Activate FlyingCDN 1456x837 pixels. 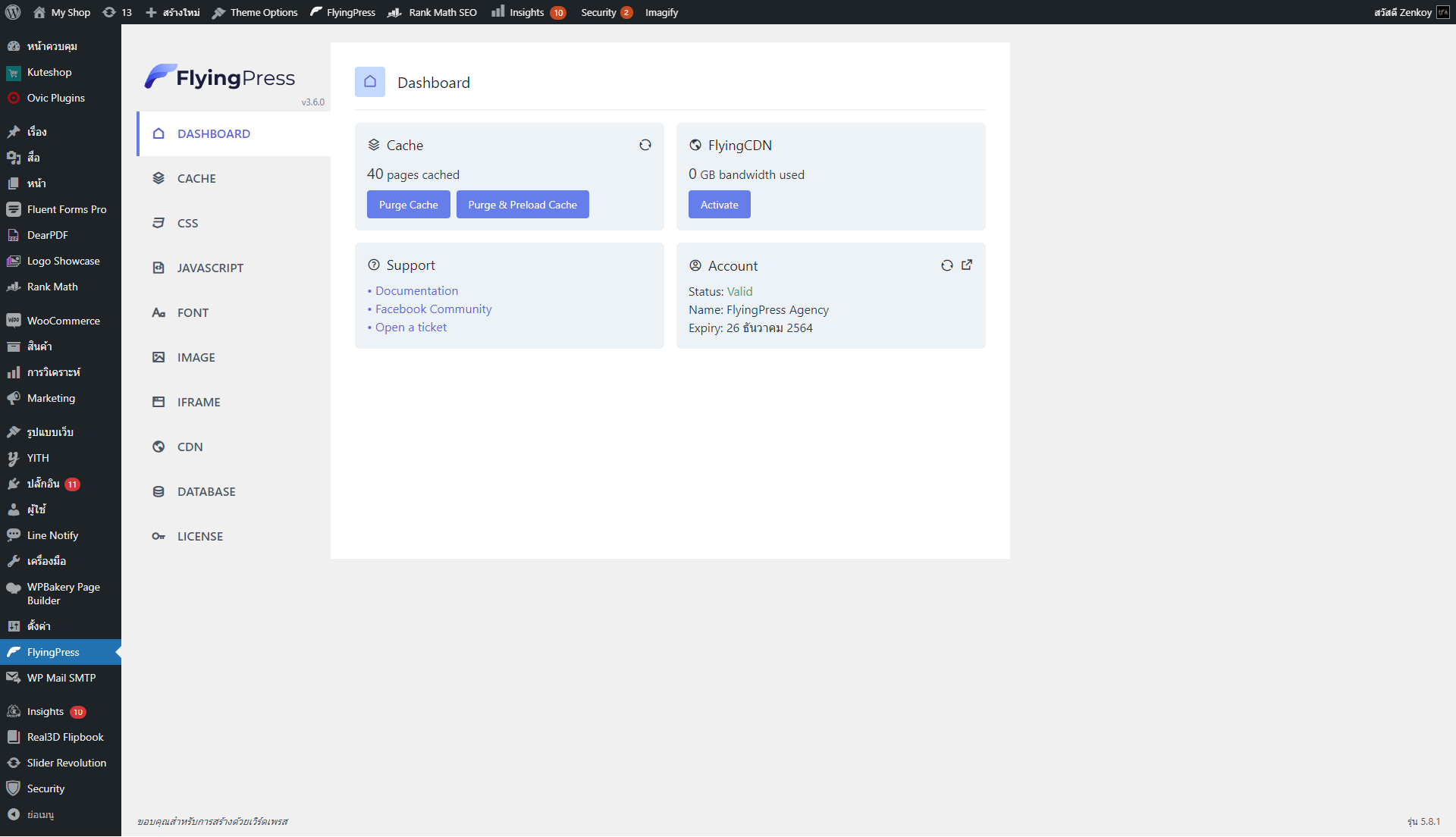(x=719, y=205)
